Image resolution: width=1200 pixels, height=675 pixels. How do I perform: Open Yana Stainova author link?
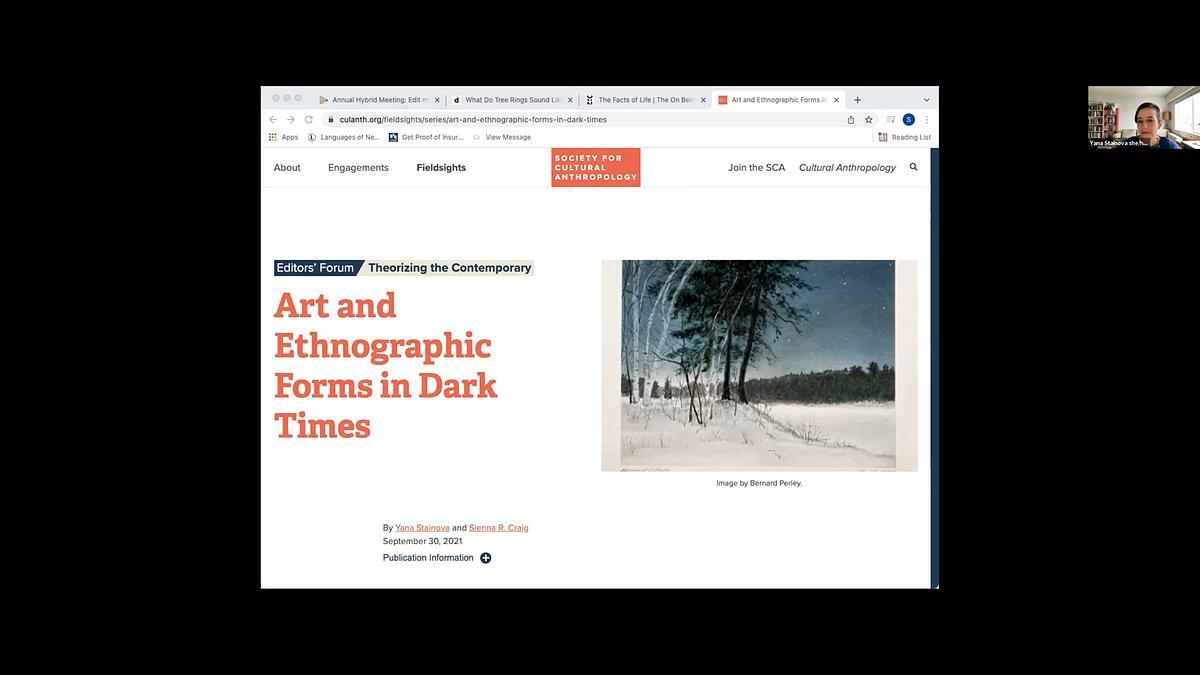click(422, 528)
